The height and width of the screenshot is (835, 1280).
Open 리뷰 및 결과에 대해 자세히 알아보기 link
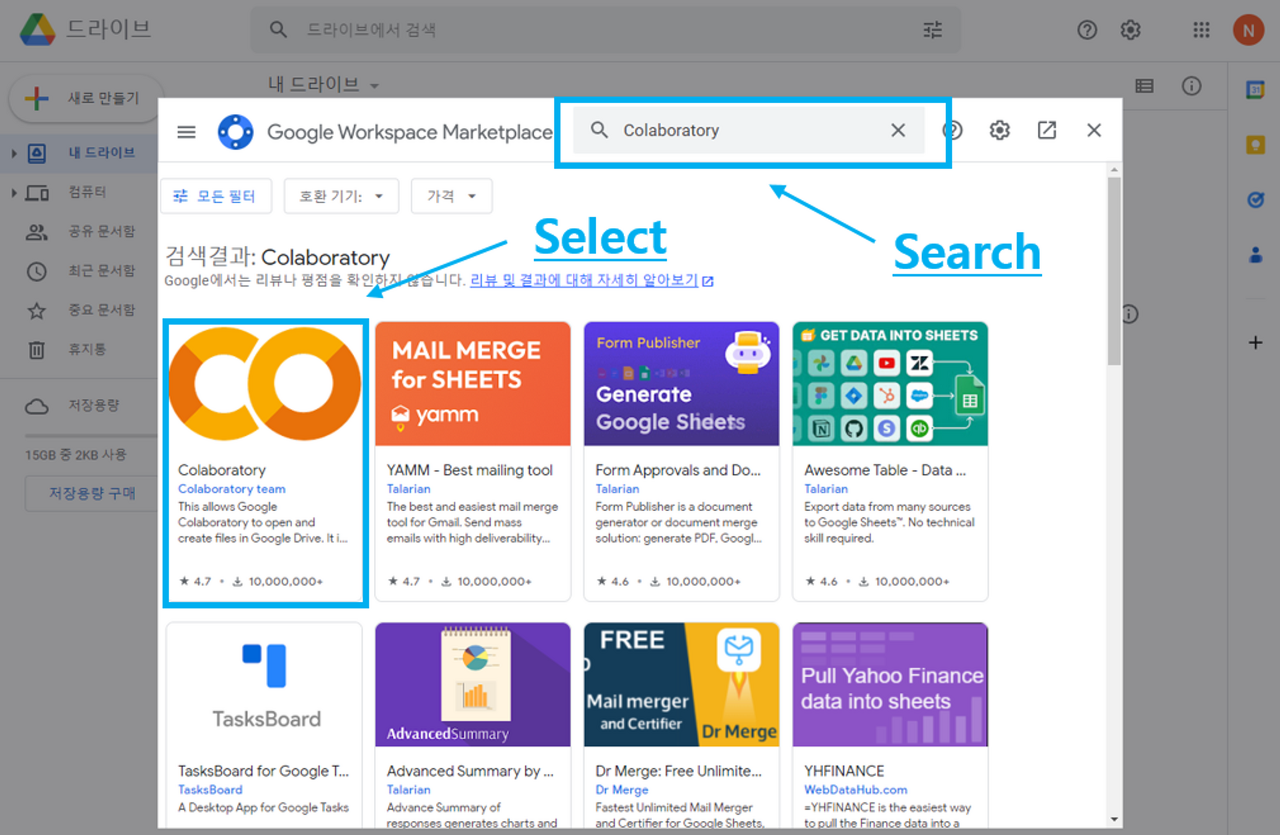[592, 281]
